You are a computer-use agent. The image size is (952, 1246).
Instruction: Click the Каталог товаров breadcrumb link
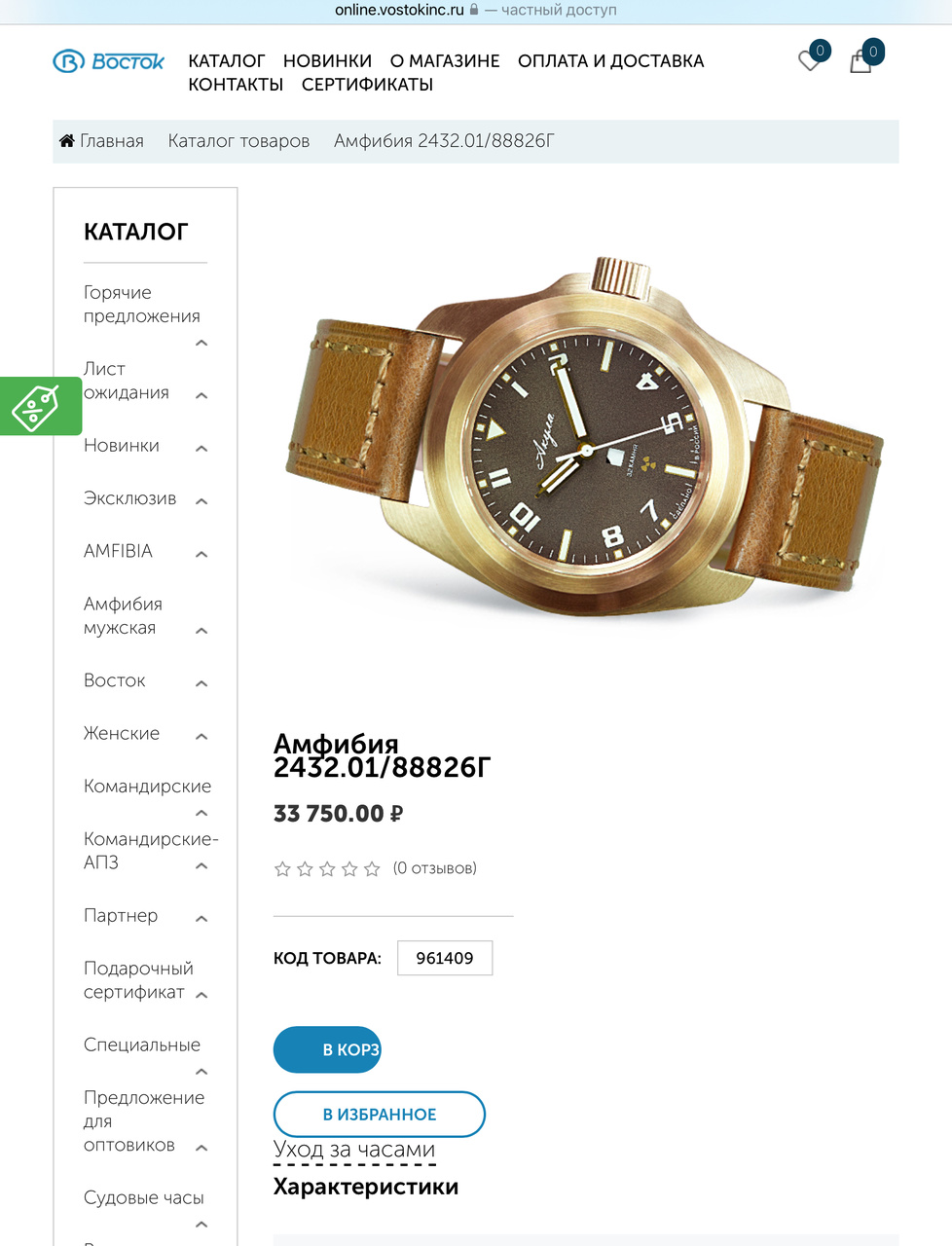point(238,141)
